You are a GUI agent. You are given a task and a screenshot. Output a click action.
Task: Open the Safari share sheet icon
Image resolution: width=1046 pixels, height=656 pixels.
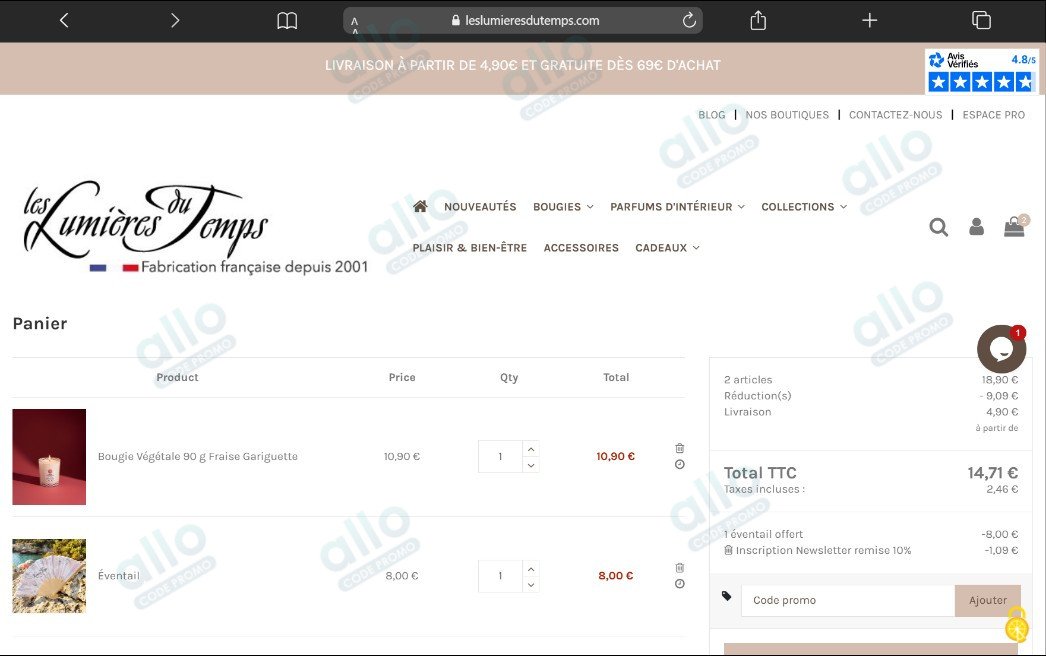[x=758, y=21]
